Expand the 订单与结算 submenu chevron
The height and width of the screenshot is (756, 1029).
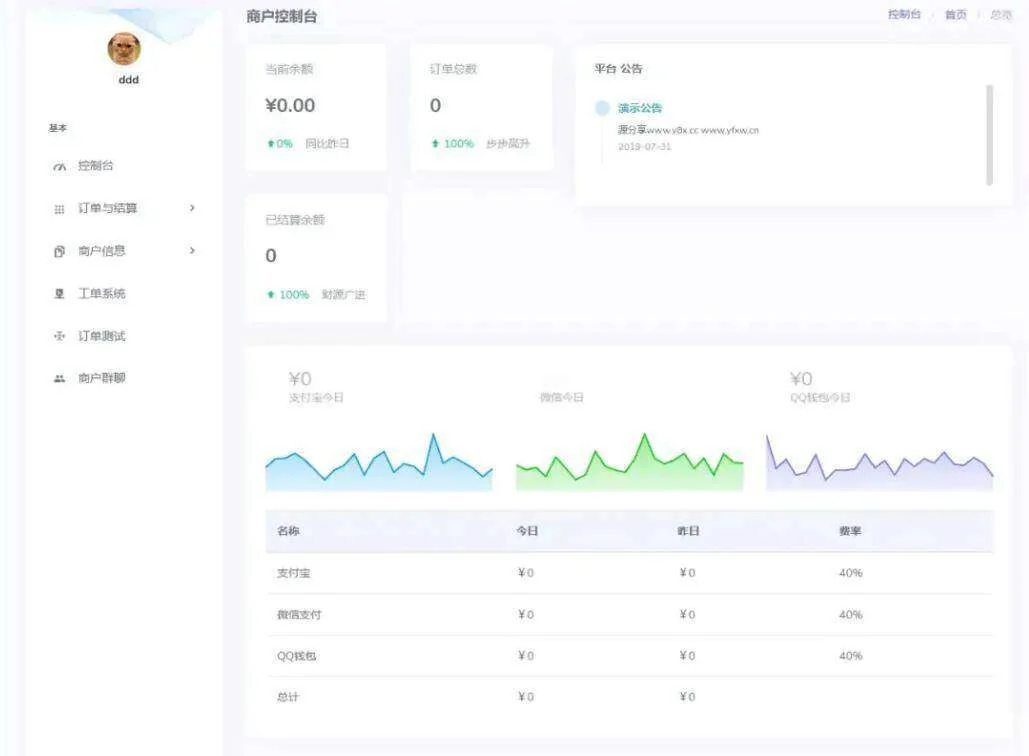click(x=192, y=208)
